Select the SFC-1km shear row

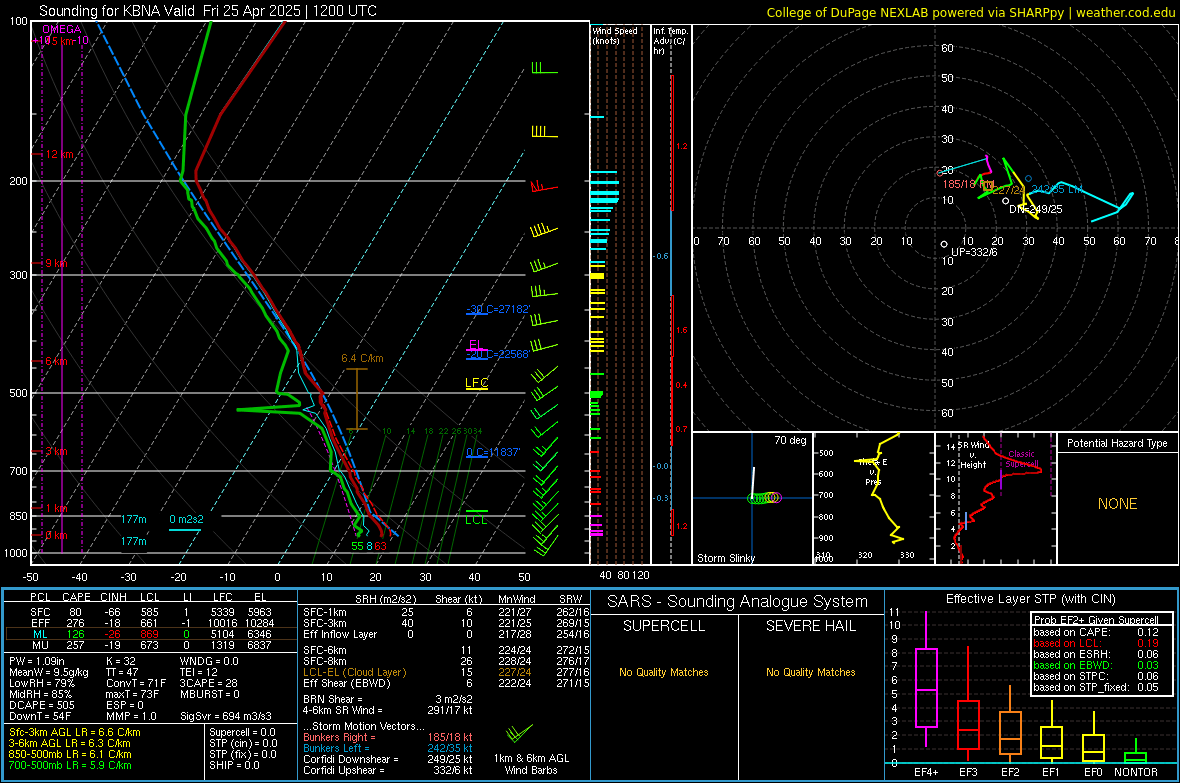coord(445,612)
